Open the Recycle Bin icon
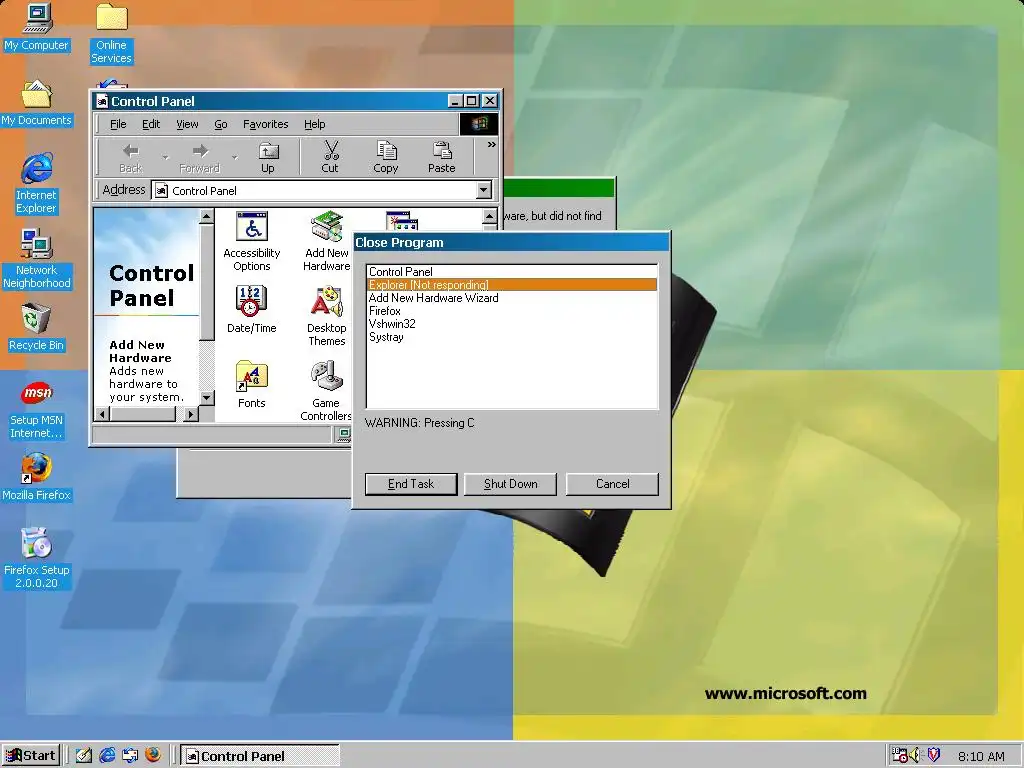 point(37,327)
